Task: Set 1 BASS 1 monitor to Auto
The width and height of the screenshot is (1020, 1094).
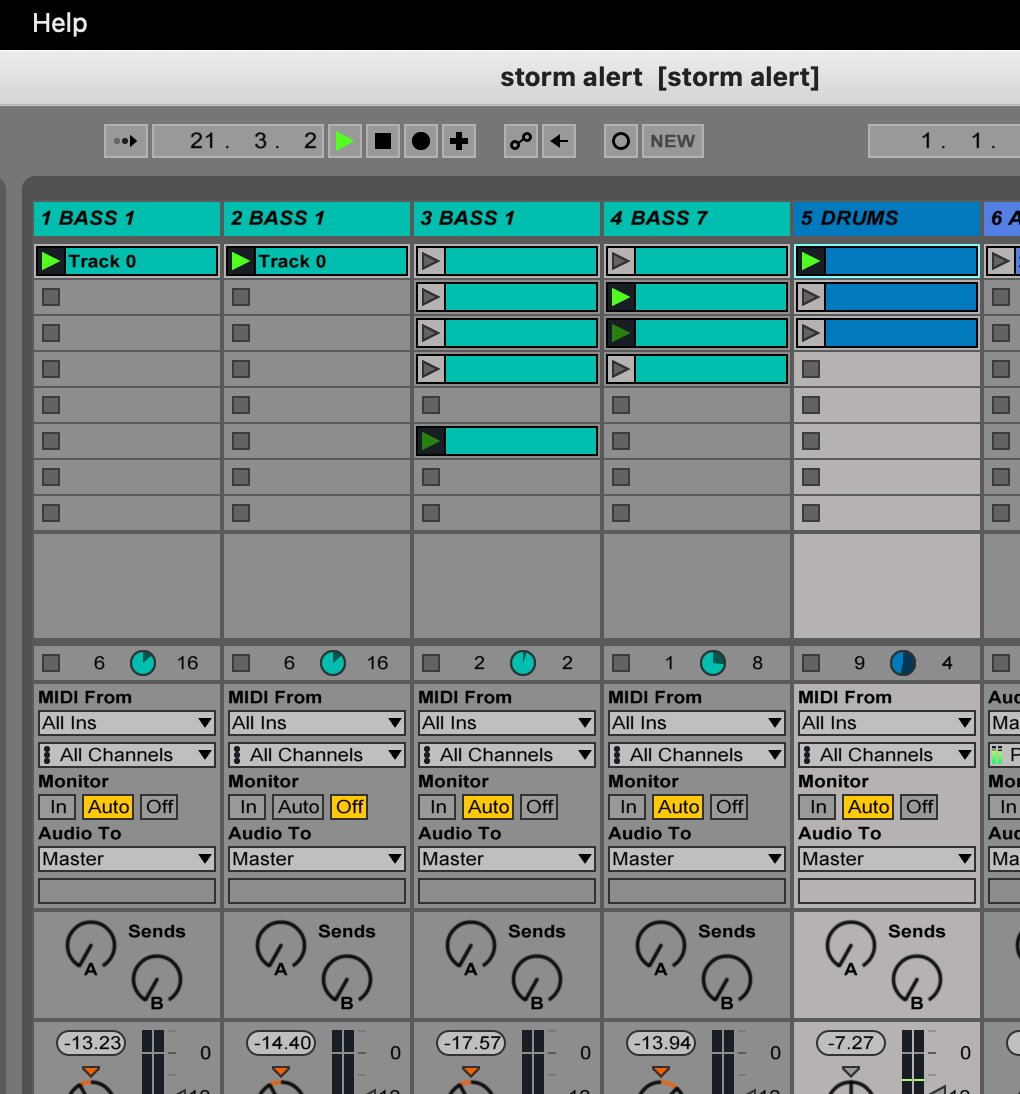Action: pyautogui.click(x=108, y=807)
